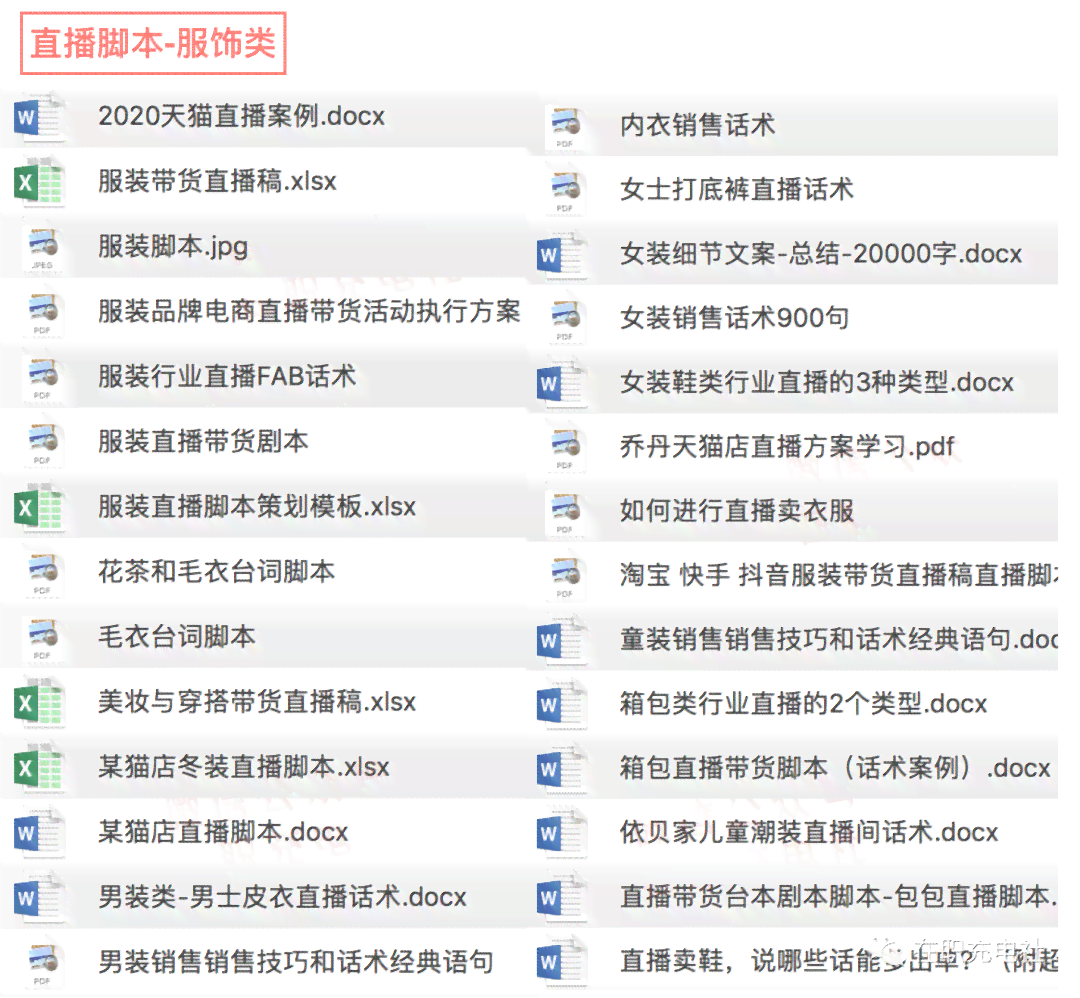Click the Word icon of 2020天猫直播案例.docx

point(40,117)
